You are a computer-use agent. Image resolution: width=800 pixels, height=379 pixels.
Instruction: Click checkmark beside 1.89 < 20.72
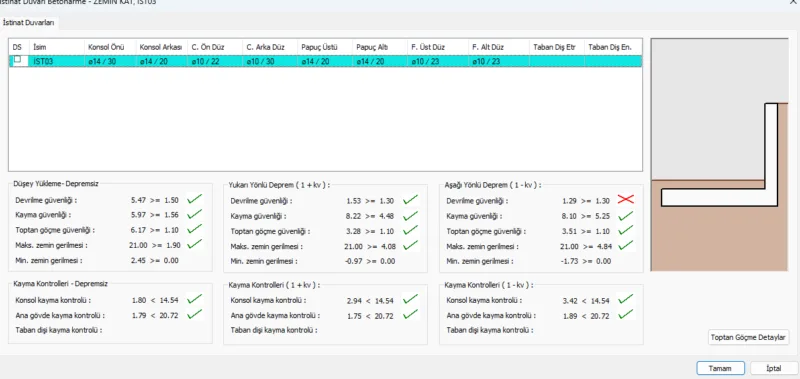(x=626, y=315)
